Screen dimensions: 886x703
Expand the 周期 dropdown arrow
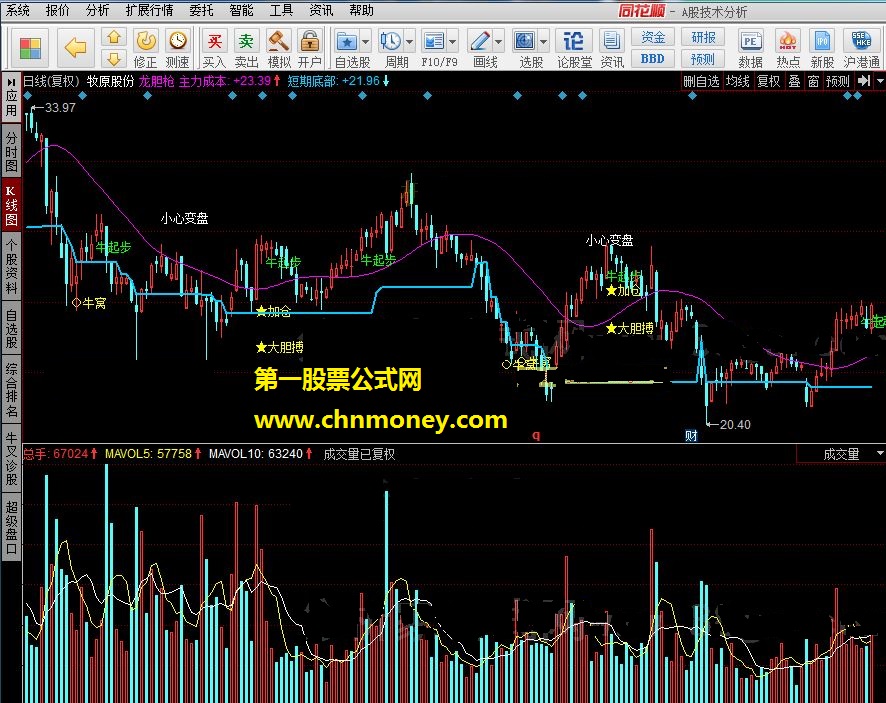tap(410, 41)
